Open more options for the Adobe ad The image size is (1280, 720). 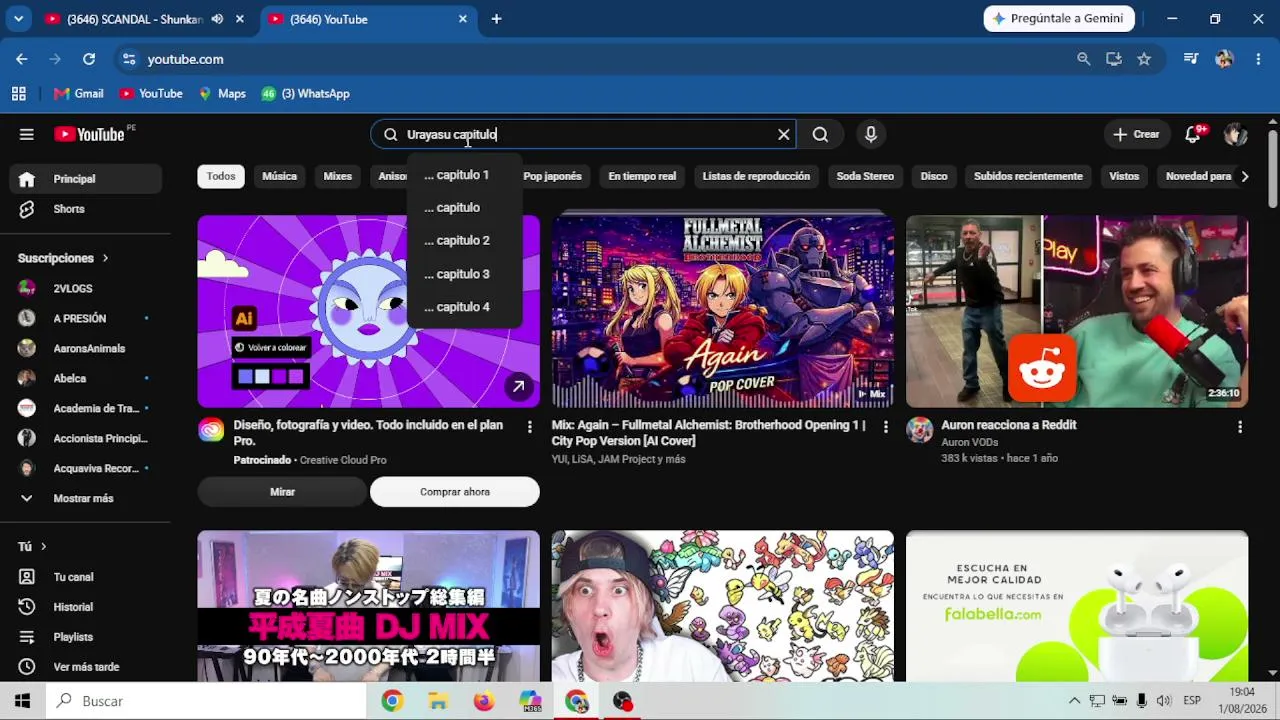(x=530, y=427)
